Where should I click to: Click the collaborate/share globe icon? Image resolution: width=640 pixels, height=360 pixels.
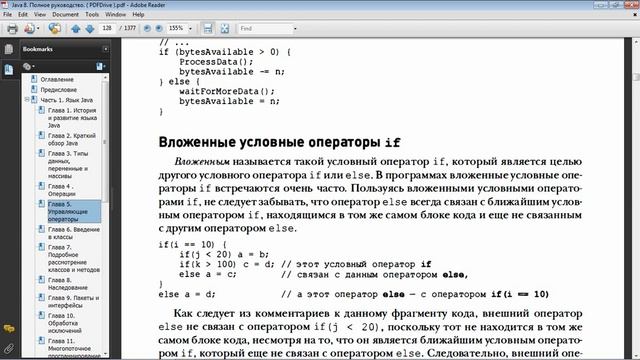pyautogui.click(x=54, y=29)
